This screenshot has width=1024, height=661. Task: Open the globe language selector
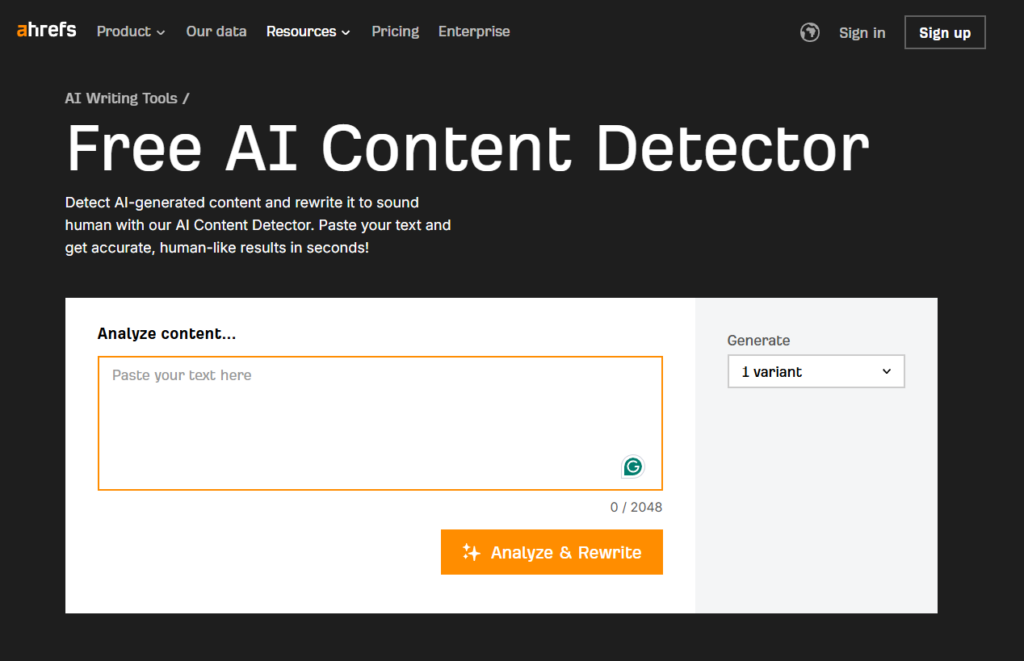pyautogui.click(x=810, y=33)
